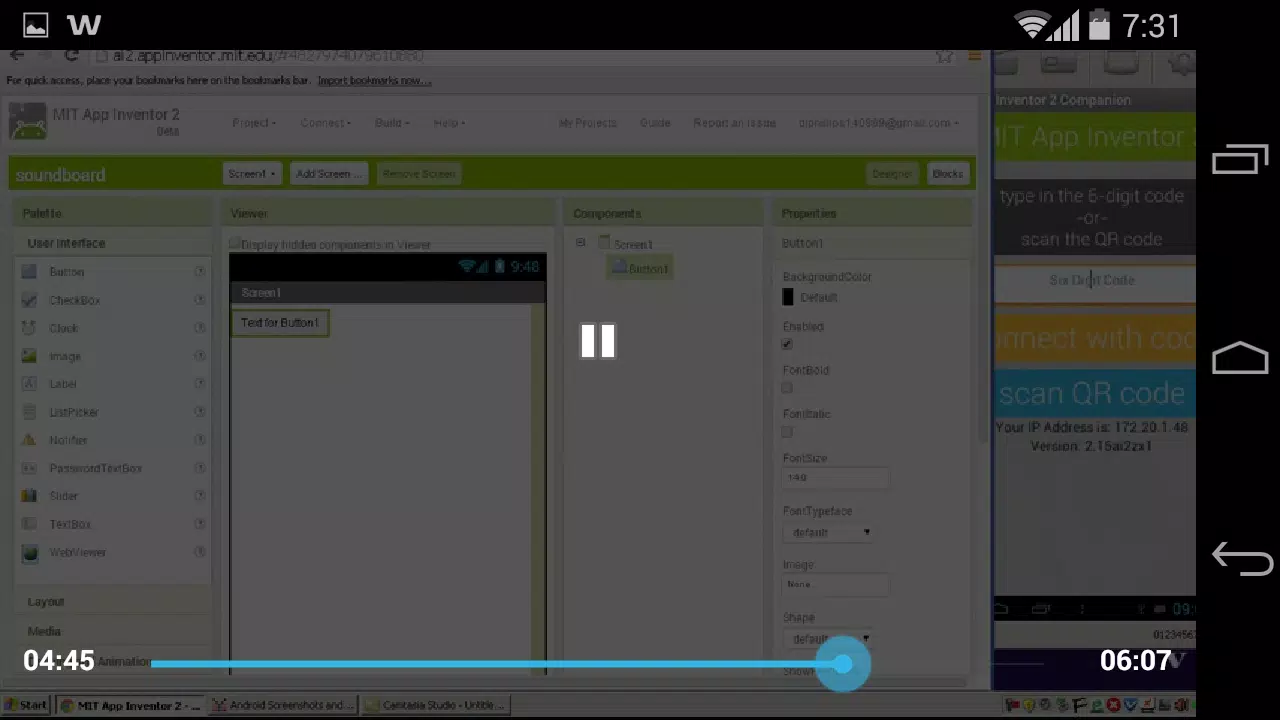This screenshot has width=1280, height=720.
Task: Click the Windows Start button
Action: 27,705
